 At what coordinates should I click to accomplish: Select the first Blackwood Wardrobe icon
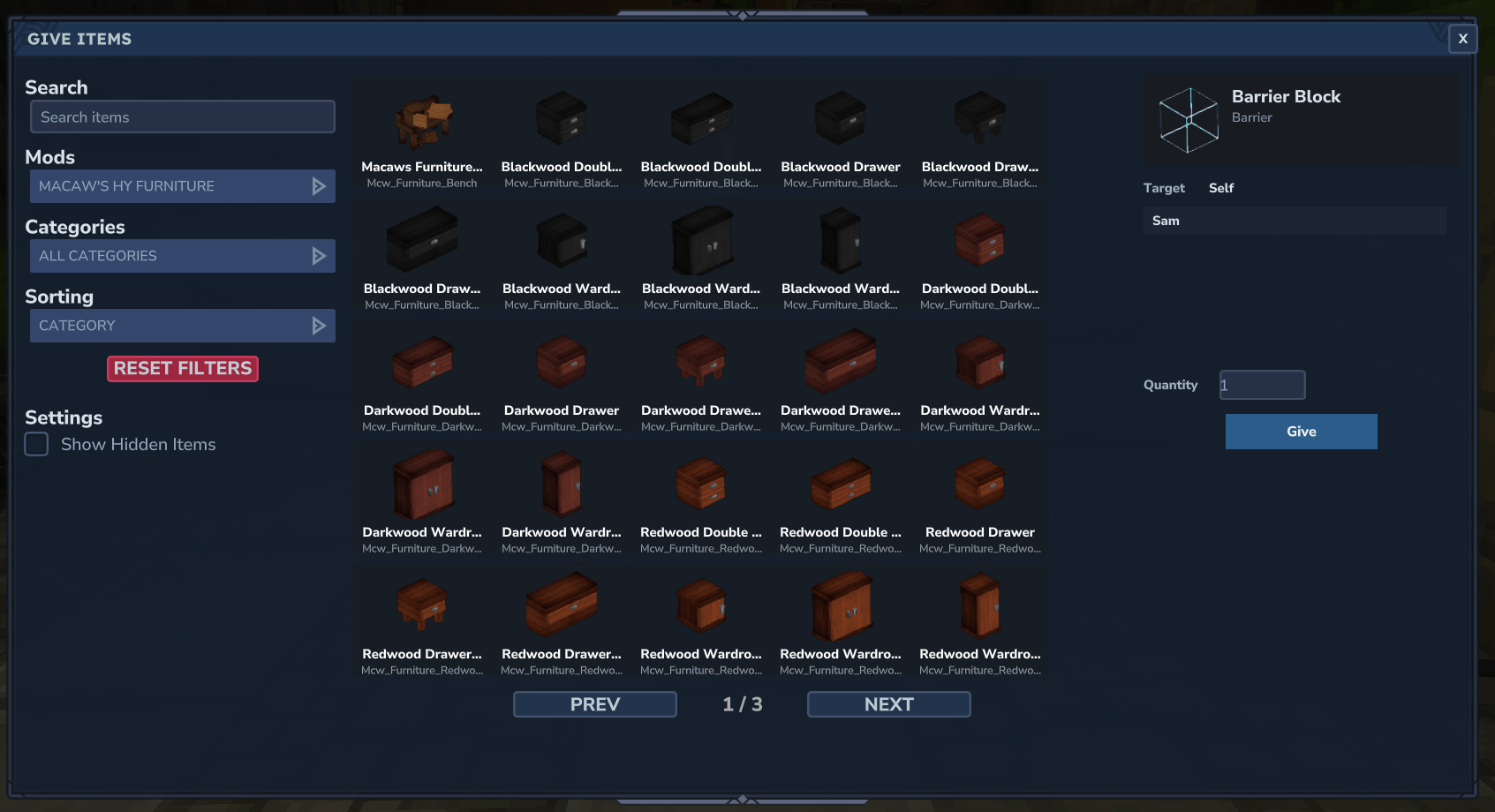coord(561,240)
